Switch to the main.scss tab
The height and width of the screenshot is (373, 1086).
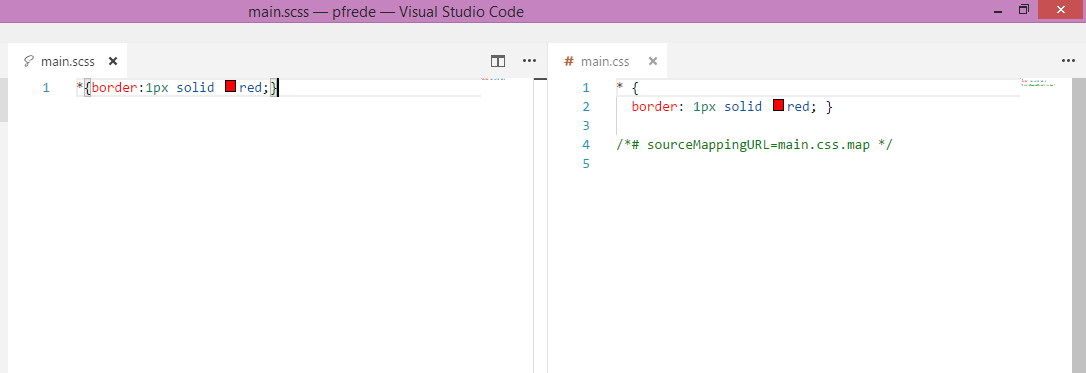68,61
